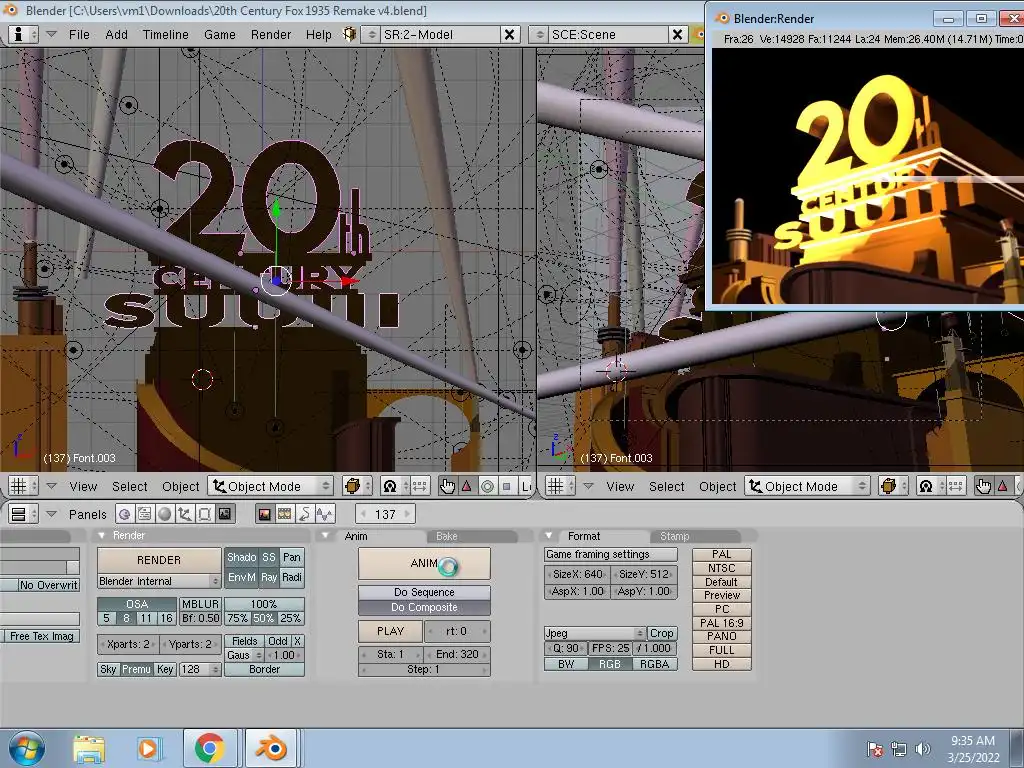
Task: Toggle the OSA oversampling button
Action: pyautogui.click(x=137, y=604)
